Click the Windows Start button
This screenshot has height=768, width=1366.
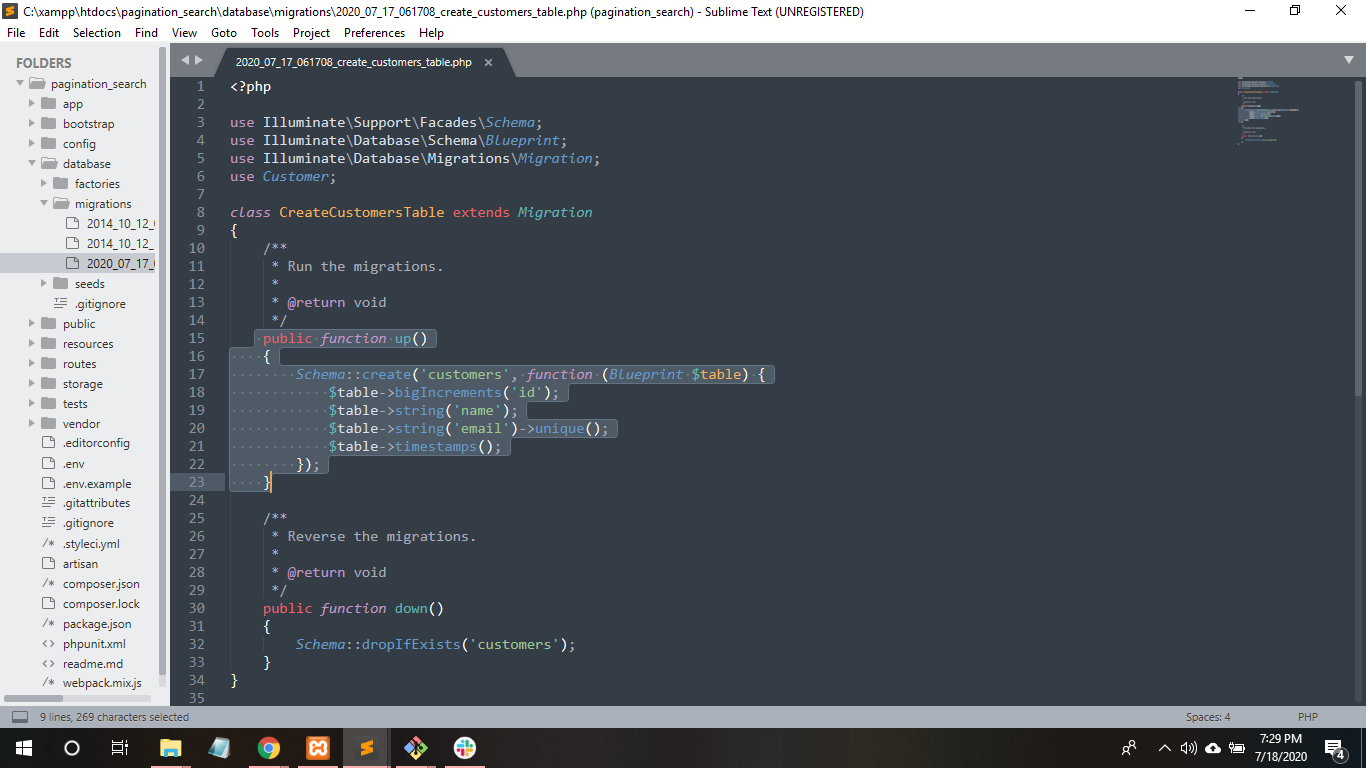pyautogui.click(x=23, y=747)
